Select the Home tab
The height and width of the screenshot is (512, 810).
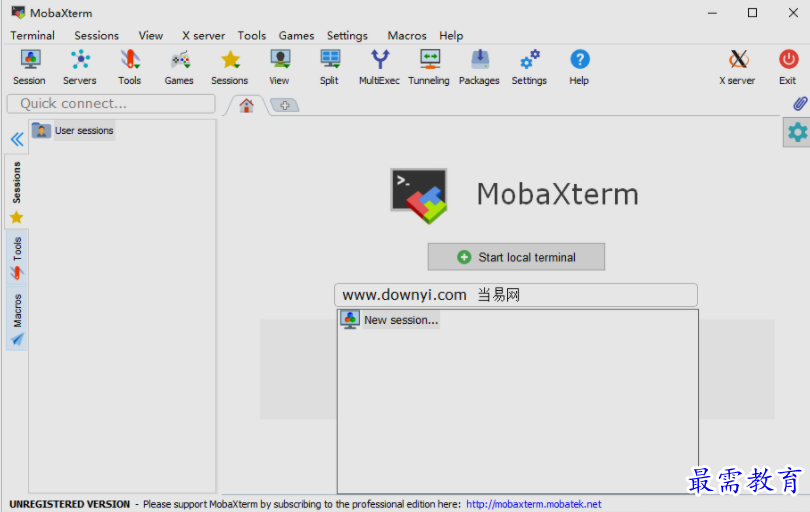[246, 105]
